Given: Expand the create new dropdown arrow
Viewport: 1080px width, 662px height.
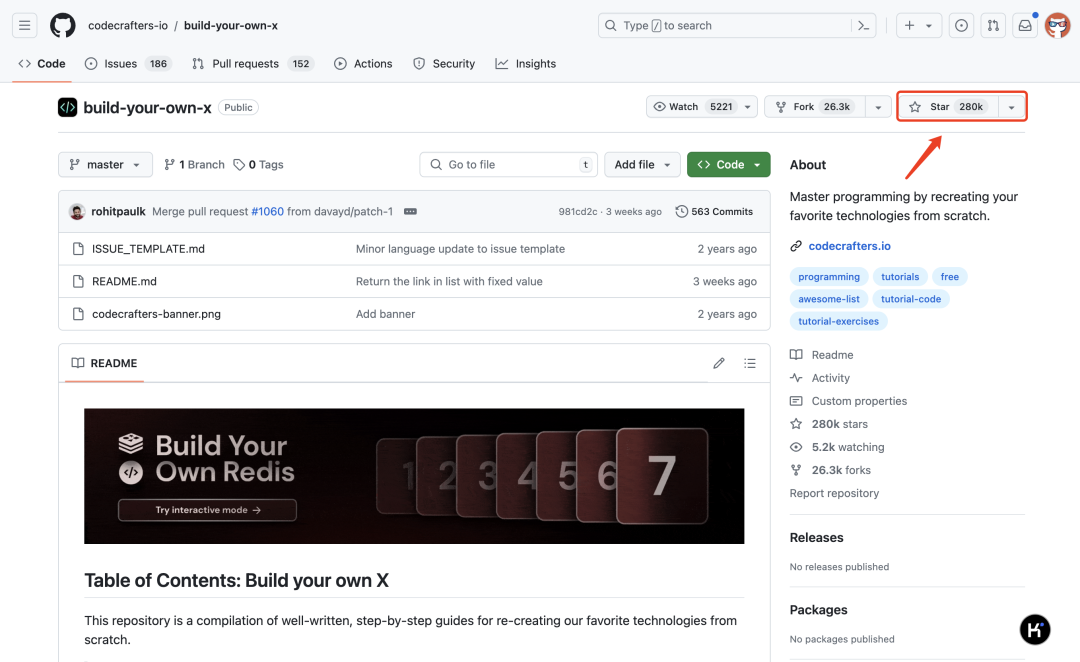Looking at the screenshot, I should pyautogui.click(x=929, y=25).
